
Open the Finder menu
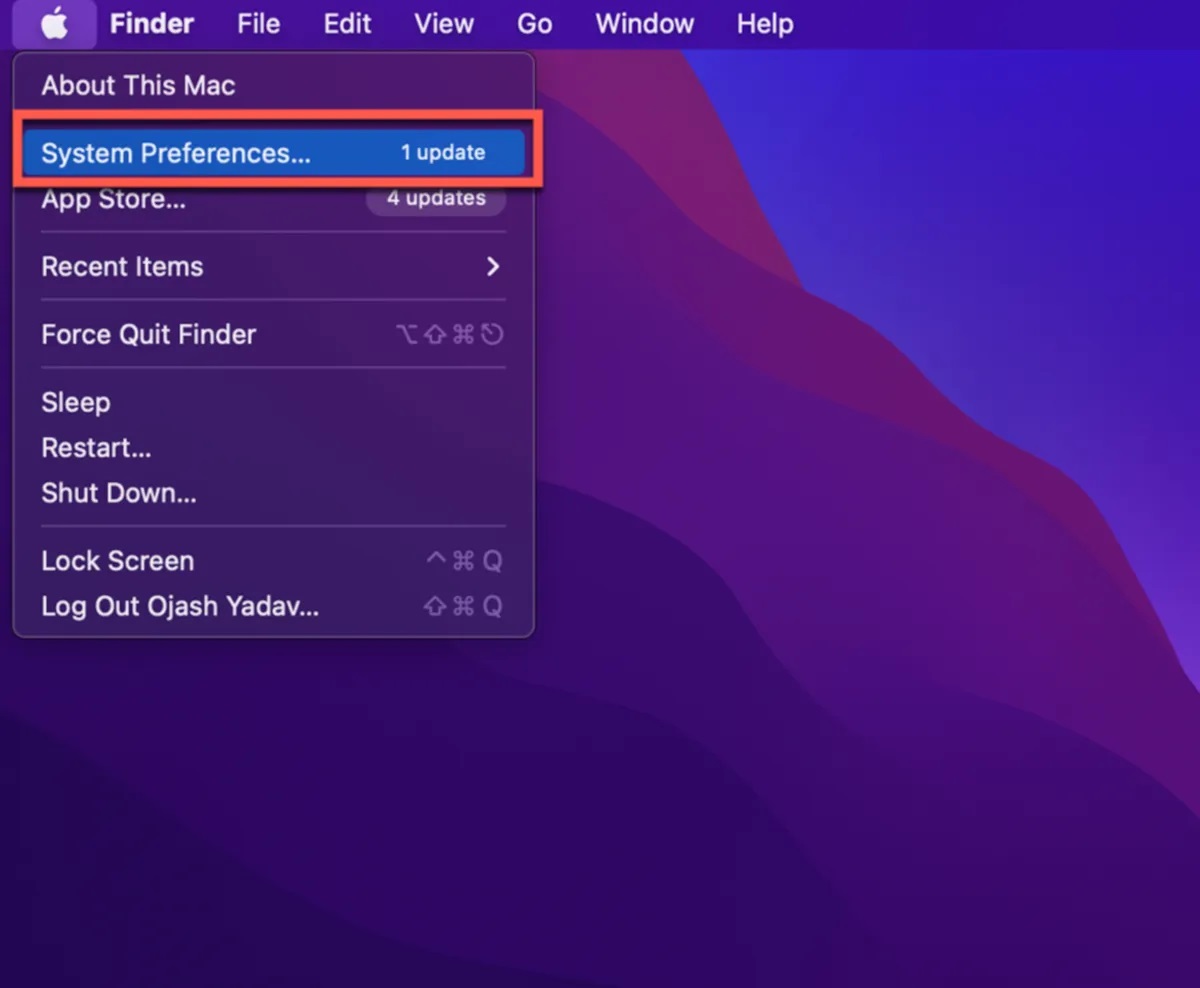(x=152, y=23)
